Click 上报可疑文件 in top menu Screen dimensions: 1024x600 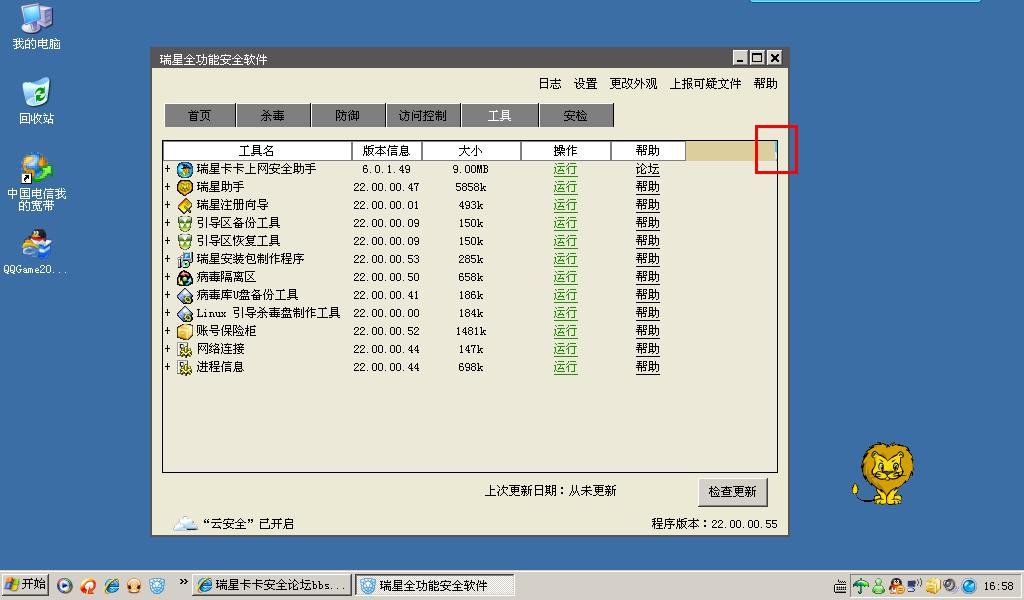pos(705,84)
